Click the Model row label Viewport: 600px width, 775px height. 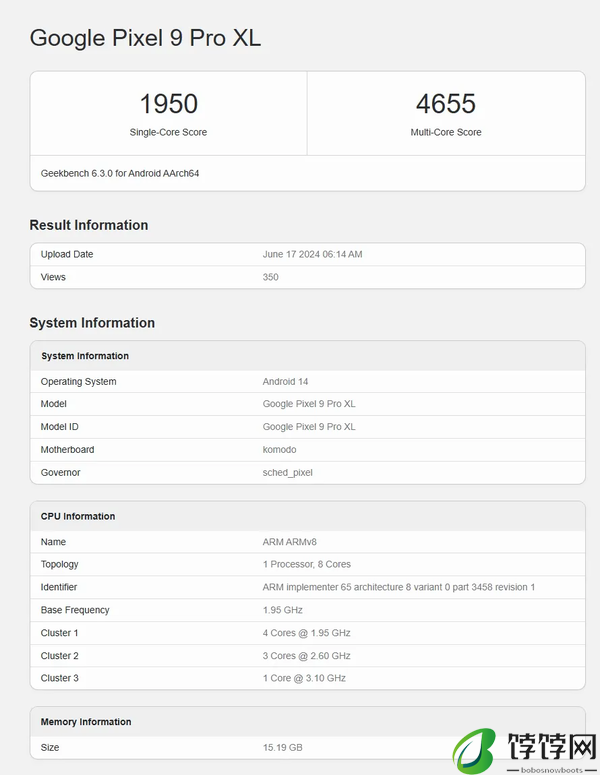coord(53,404)
